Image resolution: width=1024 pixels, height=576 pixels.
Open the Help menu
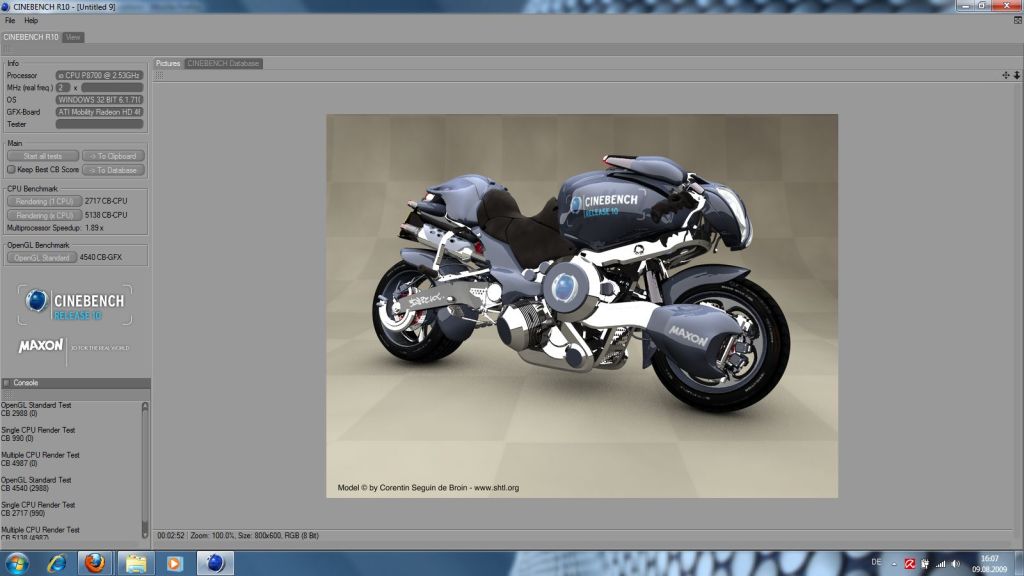click(31, 20)
